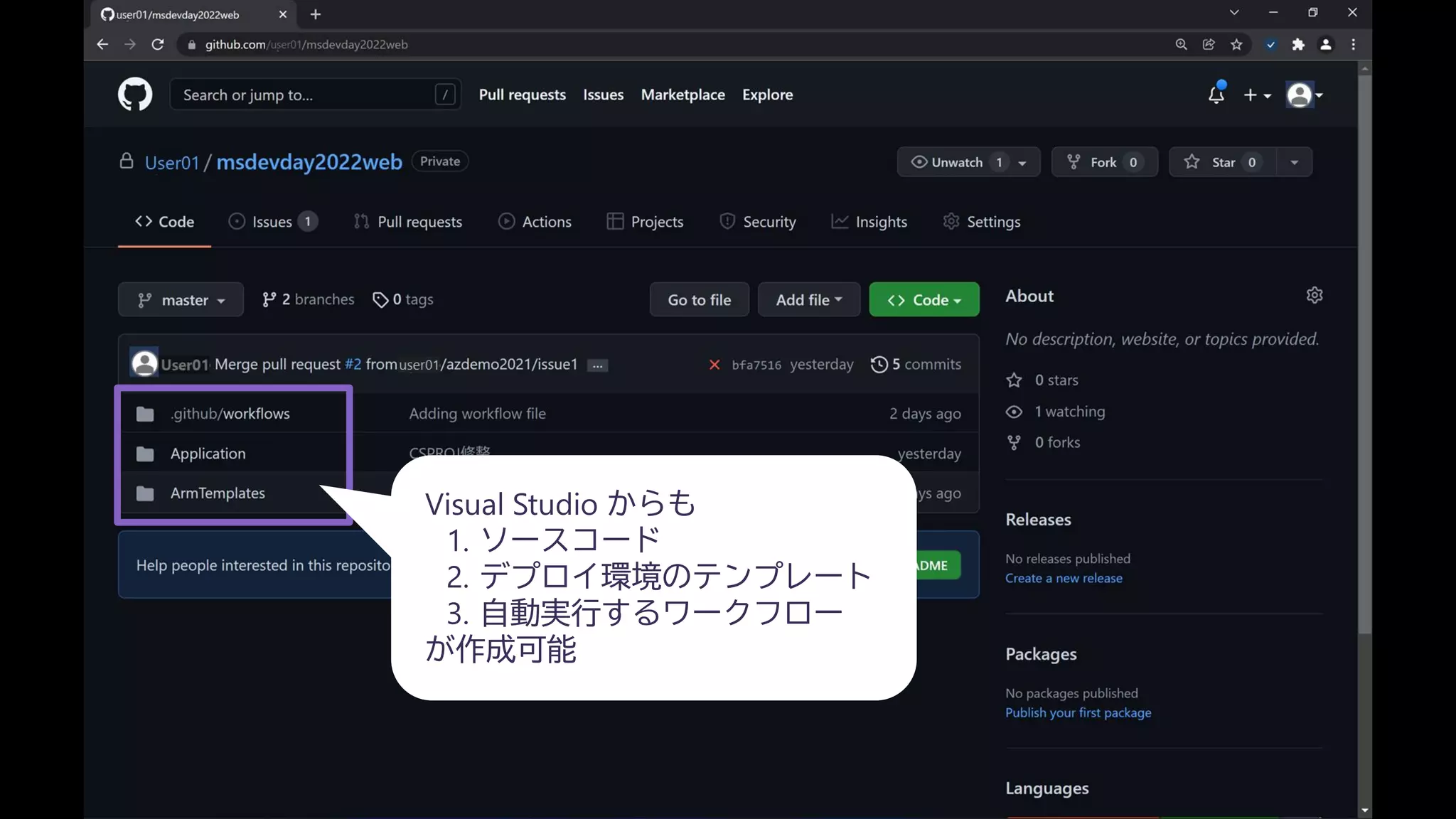Click the page vertical scrollbar
This screenshot has height=819, width=1456.
[1364, 355]
